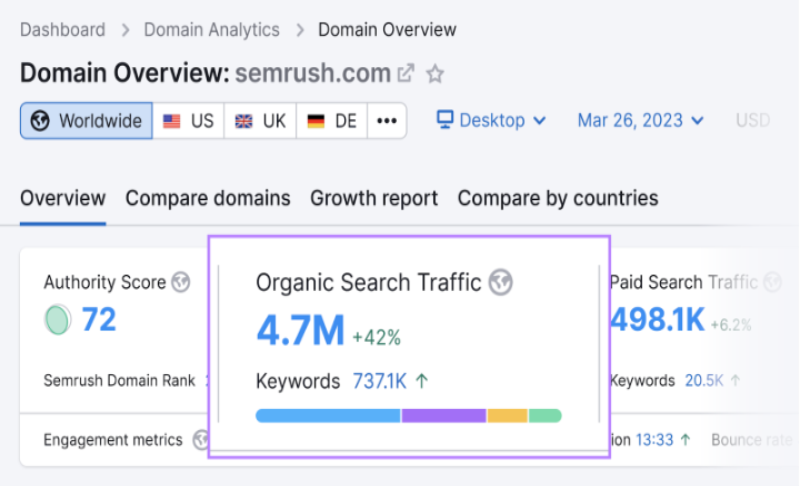Expand more countries with three dots
801x486 pixels.
click(386, 121)
